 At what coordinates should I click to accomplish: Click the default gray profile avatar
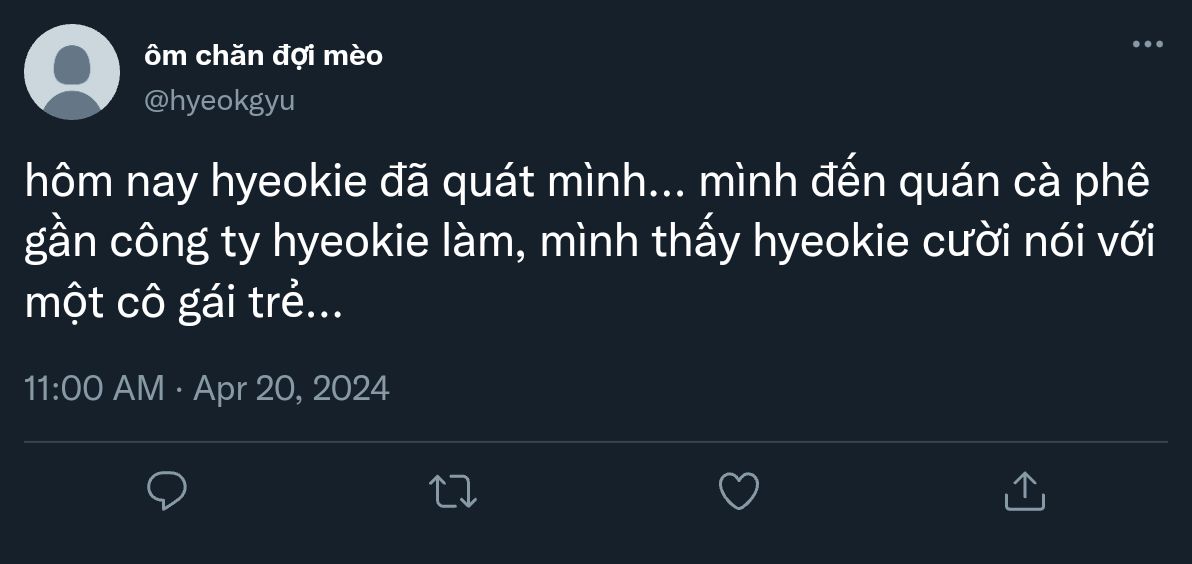72,72
